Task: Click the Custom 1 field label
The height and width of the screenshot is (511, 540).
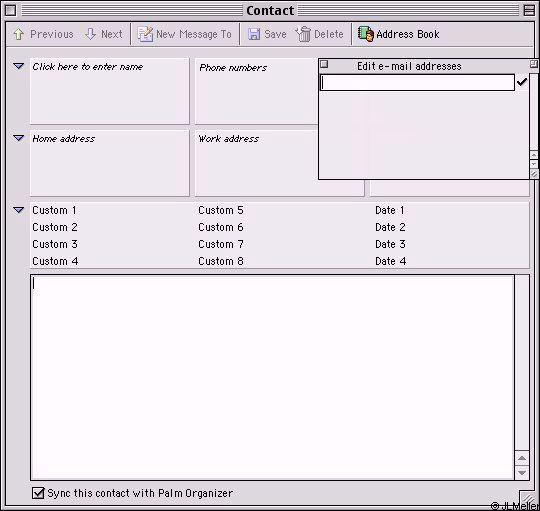Action: 54,210
